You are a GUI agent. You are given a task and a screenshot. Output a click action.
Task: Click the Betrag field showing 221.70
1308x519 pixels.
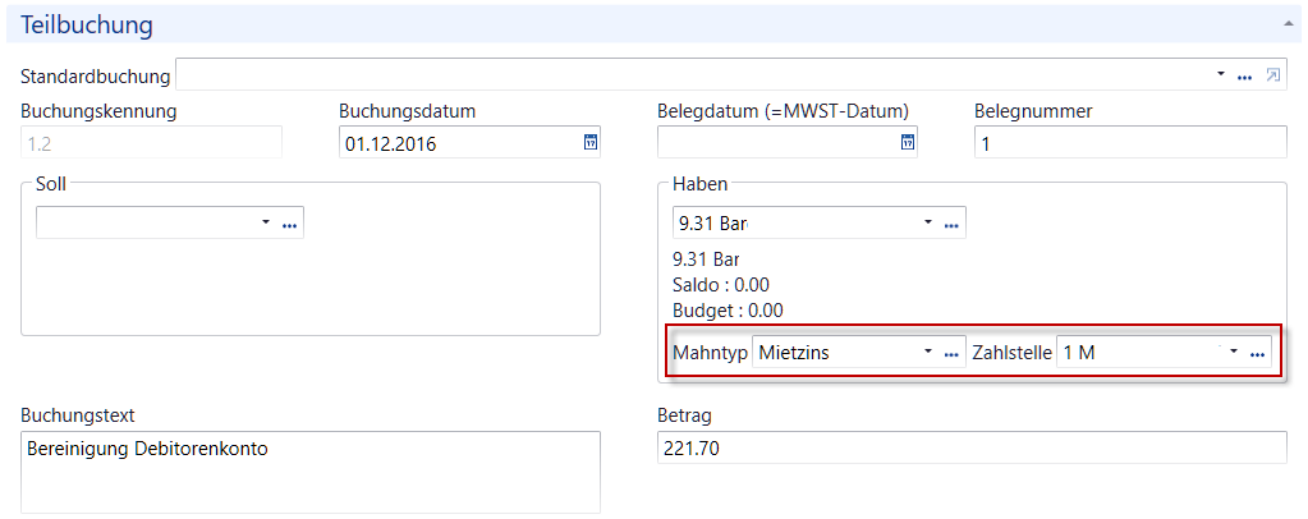click(x=972, y=448)
